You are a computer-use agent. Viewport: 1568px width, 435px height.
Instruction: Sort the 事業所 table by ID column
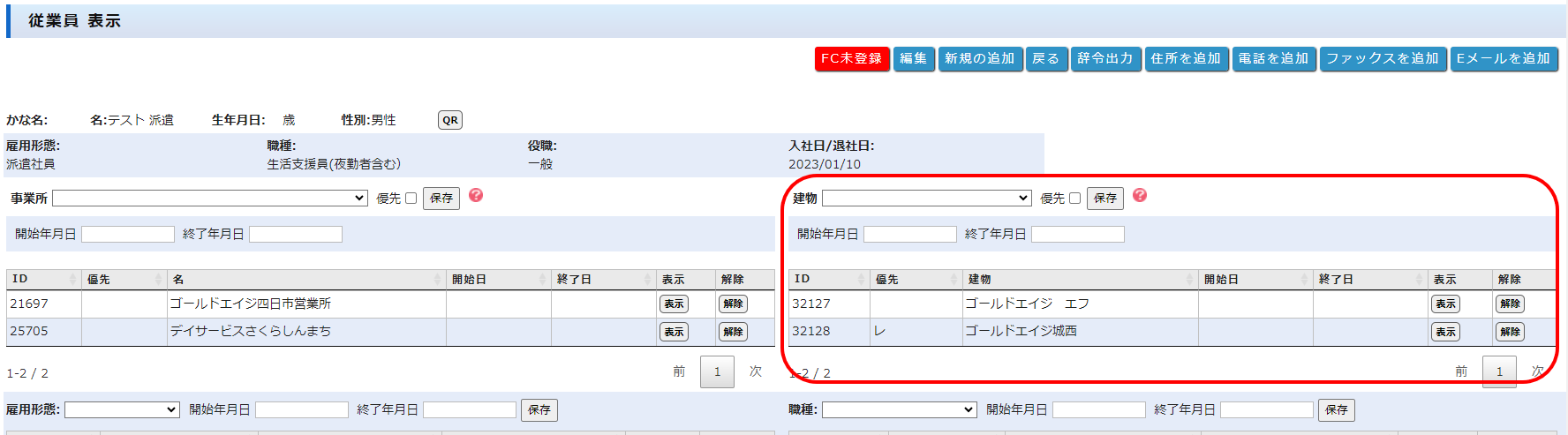tap(43, 279)
